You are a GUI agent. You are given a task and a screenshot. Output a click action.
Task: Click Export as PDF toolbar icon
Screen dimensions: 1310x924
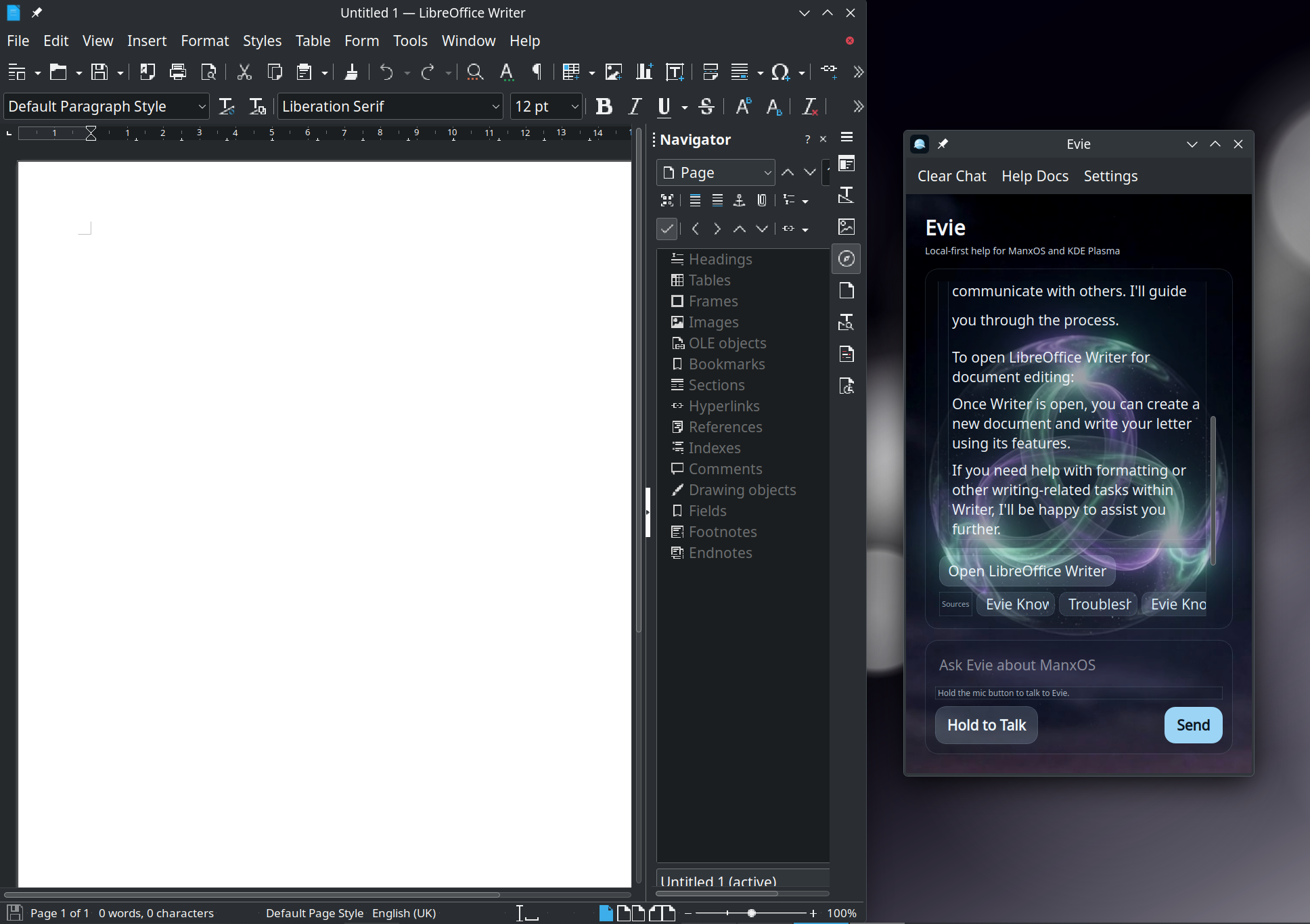click(x=147, y=72)
